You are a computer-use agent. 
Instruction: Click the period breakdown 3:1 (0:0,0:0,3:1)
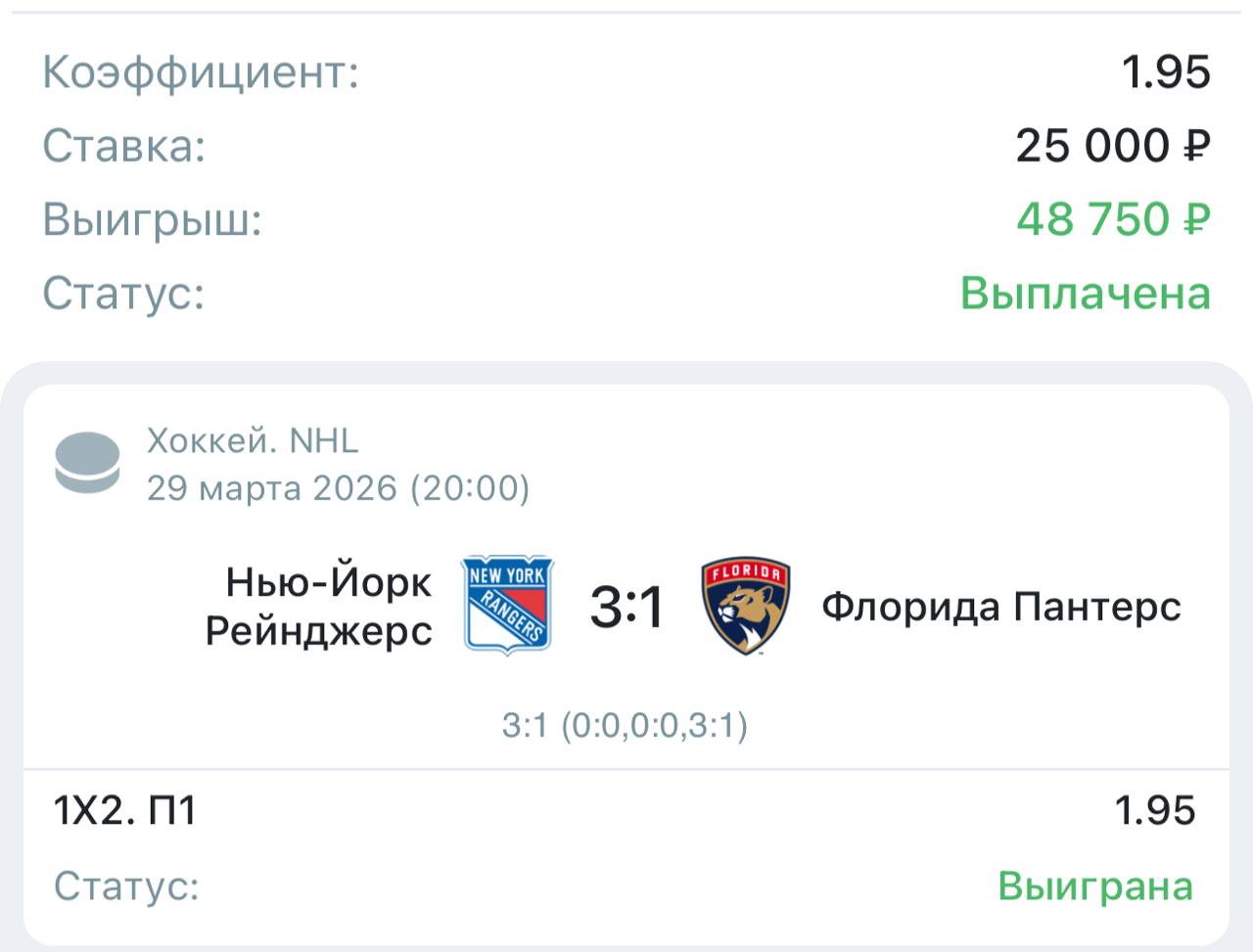tap(625, 726)
